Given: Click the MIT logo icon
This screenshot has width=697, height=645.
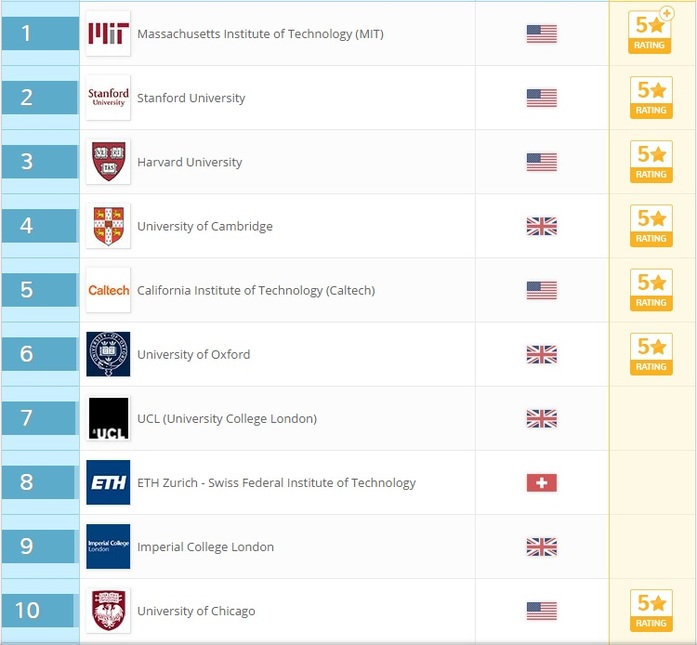Looking at the screenshot, I should pyautogui.click(x=108, y=34).
